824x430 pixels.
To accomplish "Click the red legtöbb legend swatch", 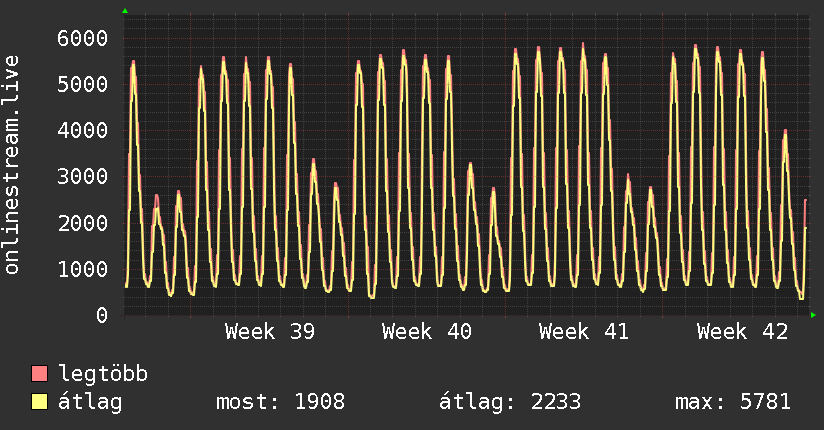I will [x=40, y=375].
